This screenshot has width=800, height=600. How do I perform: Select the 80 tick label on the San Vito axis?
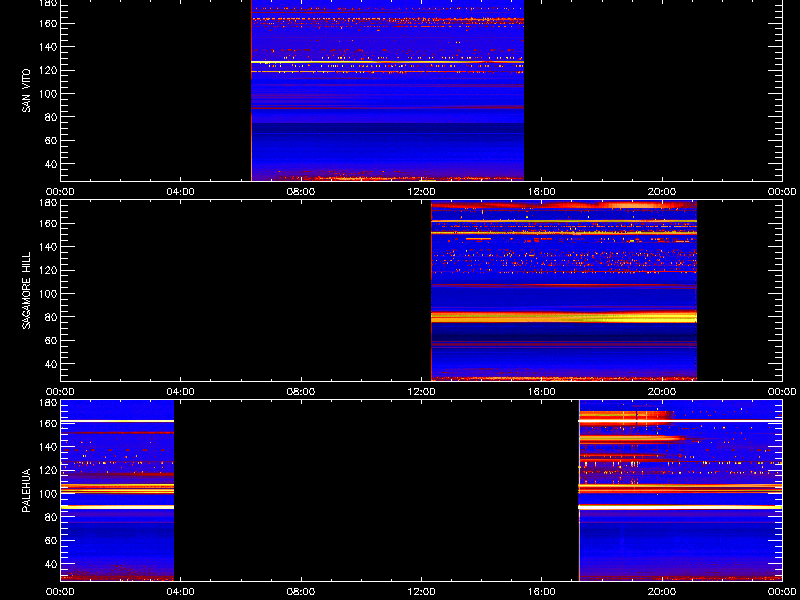[x=51, y=117]
